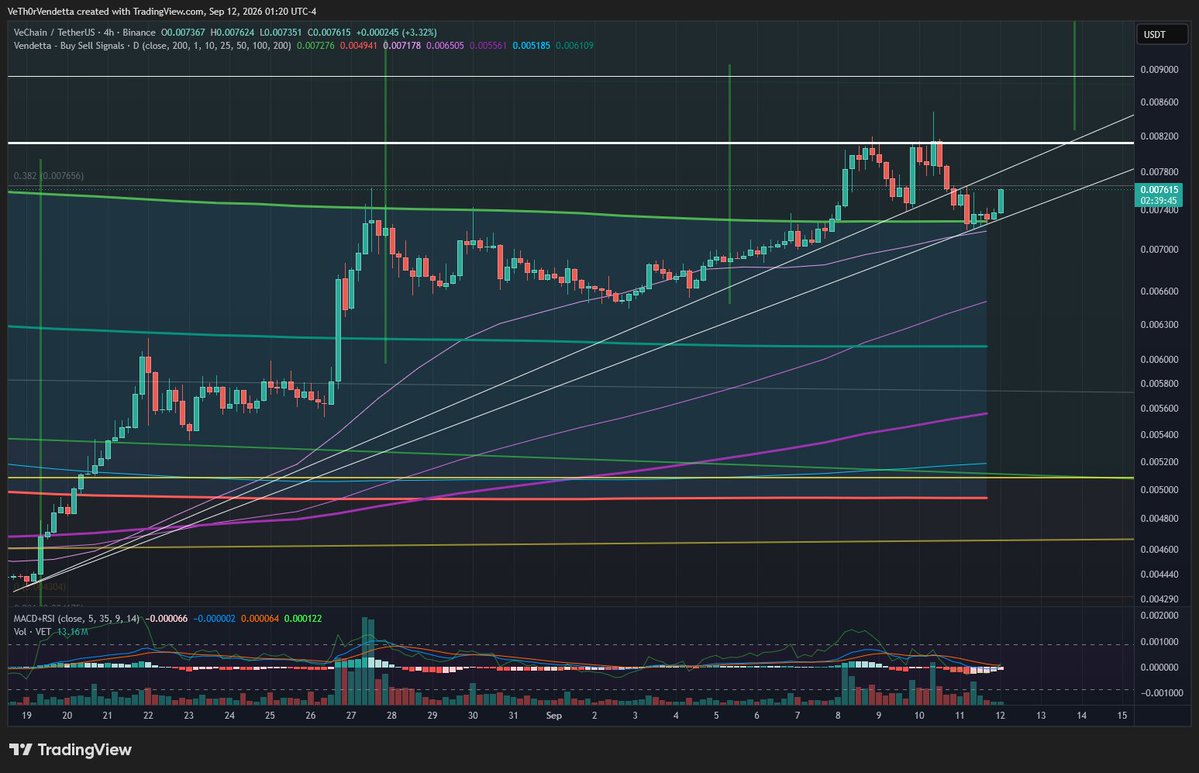Click the blue indicator value 0.005185

click(531, 46)
